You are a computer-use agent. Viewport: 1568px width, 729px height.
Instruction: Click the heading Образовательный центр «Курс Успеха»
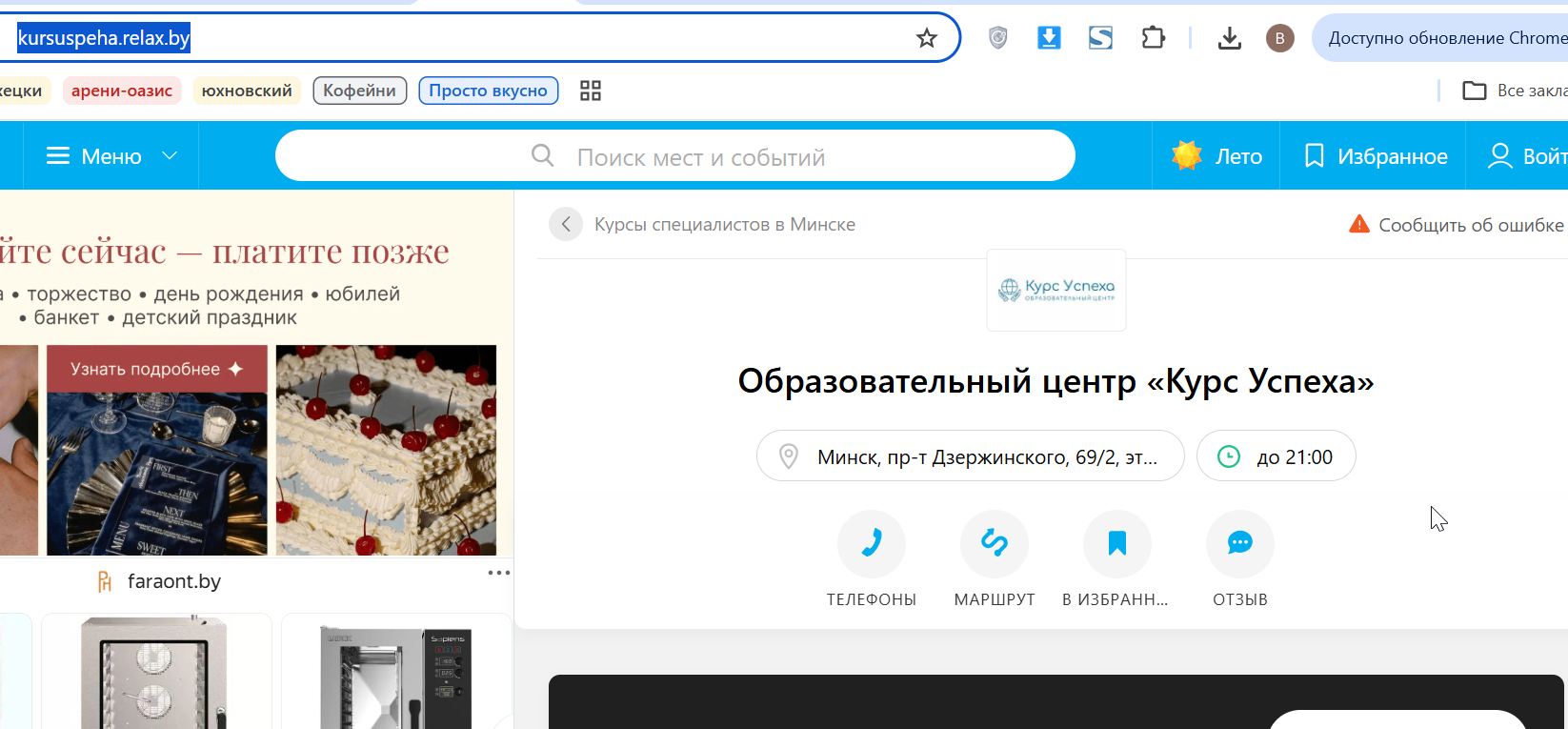pos(1056,381)
